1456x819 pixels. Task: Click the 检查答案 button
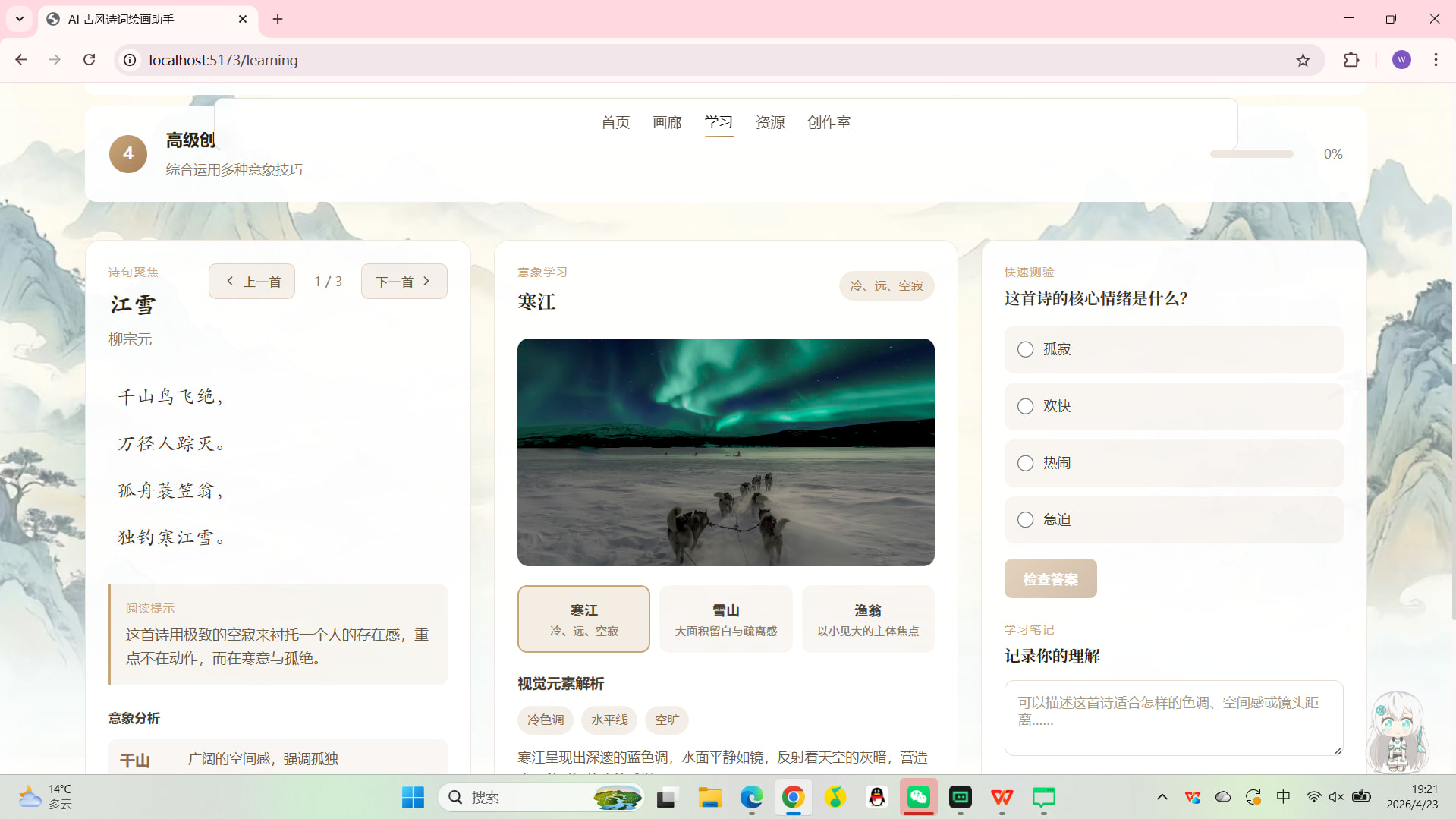[x=1050, y=579]
